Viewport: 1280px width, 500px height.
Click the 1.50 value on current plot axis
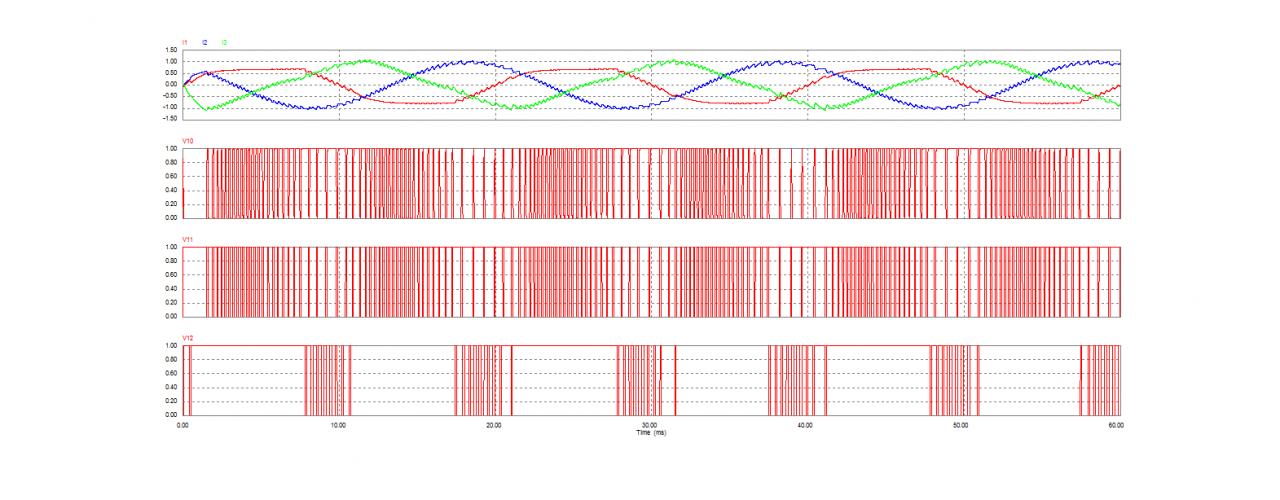pyautogui.click(x=171, y=50)
